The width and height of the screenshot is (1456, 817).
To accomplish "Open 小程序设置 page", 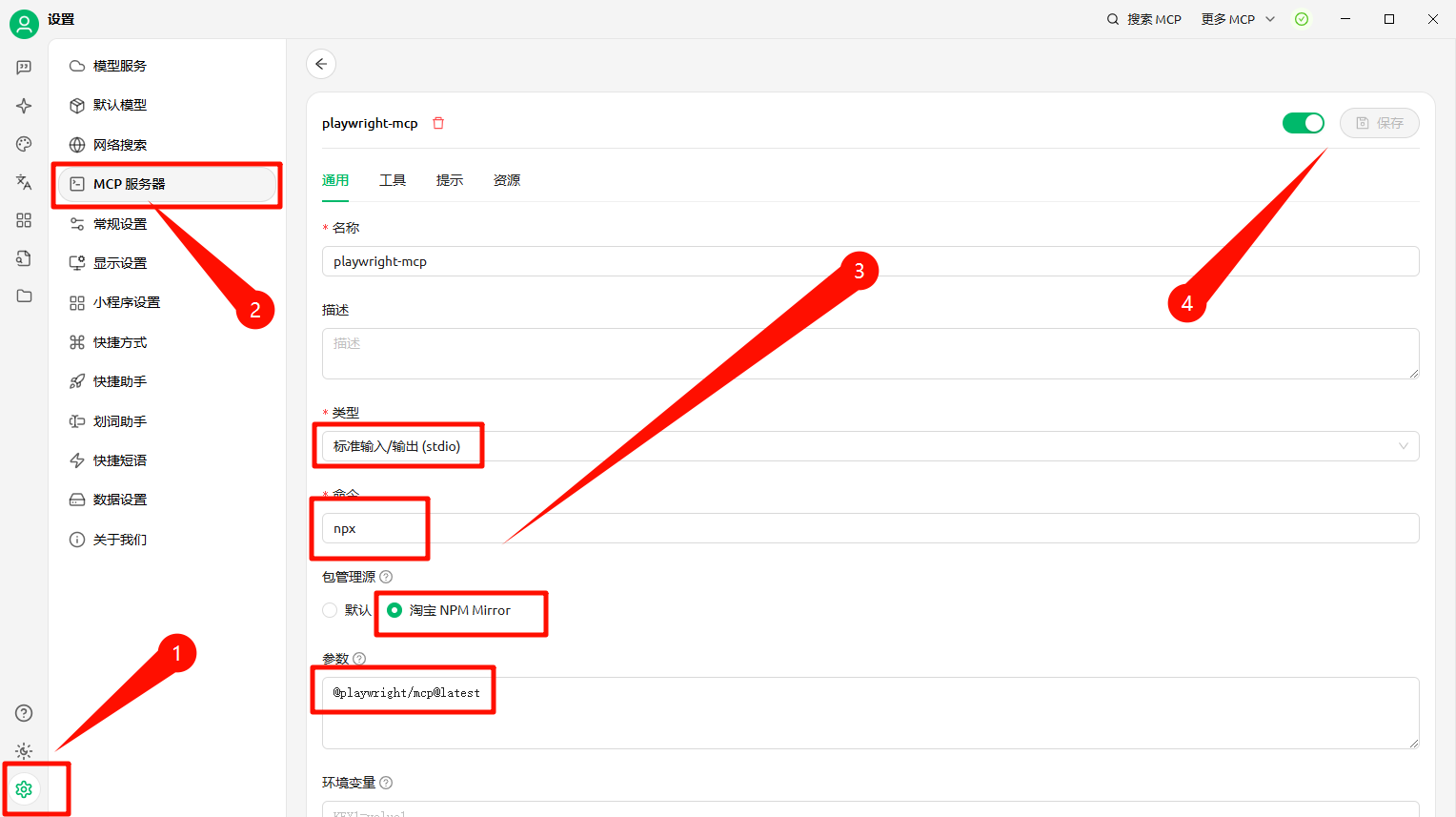I will pos(168,302).
